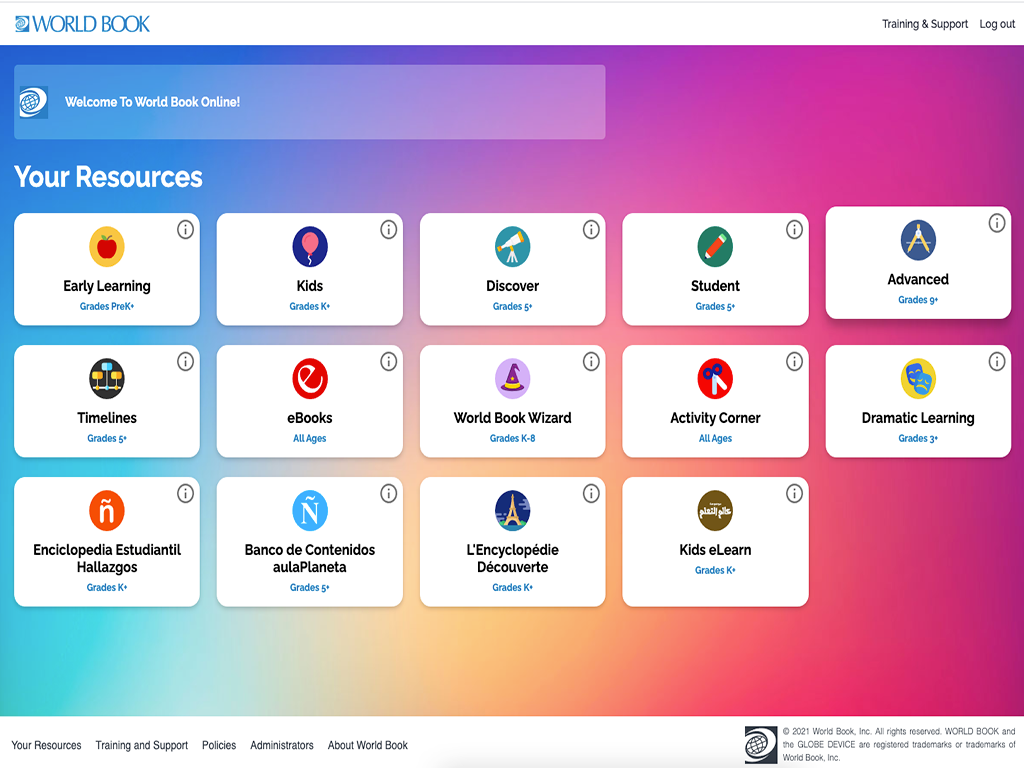Image resolution: width=1024 pixels, height=768 pixels.
Task: Show info for Dramatic Learning
Action: tap(997, 362)
